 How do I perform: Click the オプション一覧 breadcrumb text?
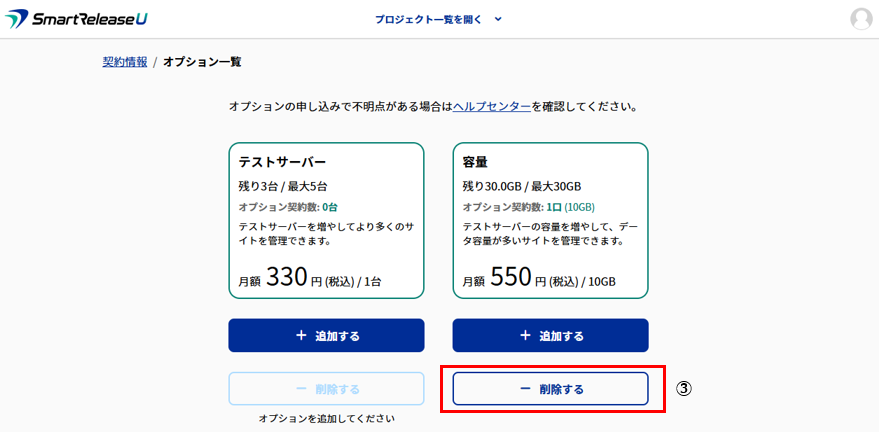click(202, 62)
